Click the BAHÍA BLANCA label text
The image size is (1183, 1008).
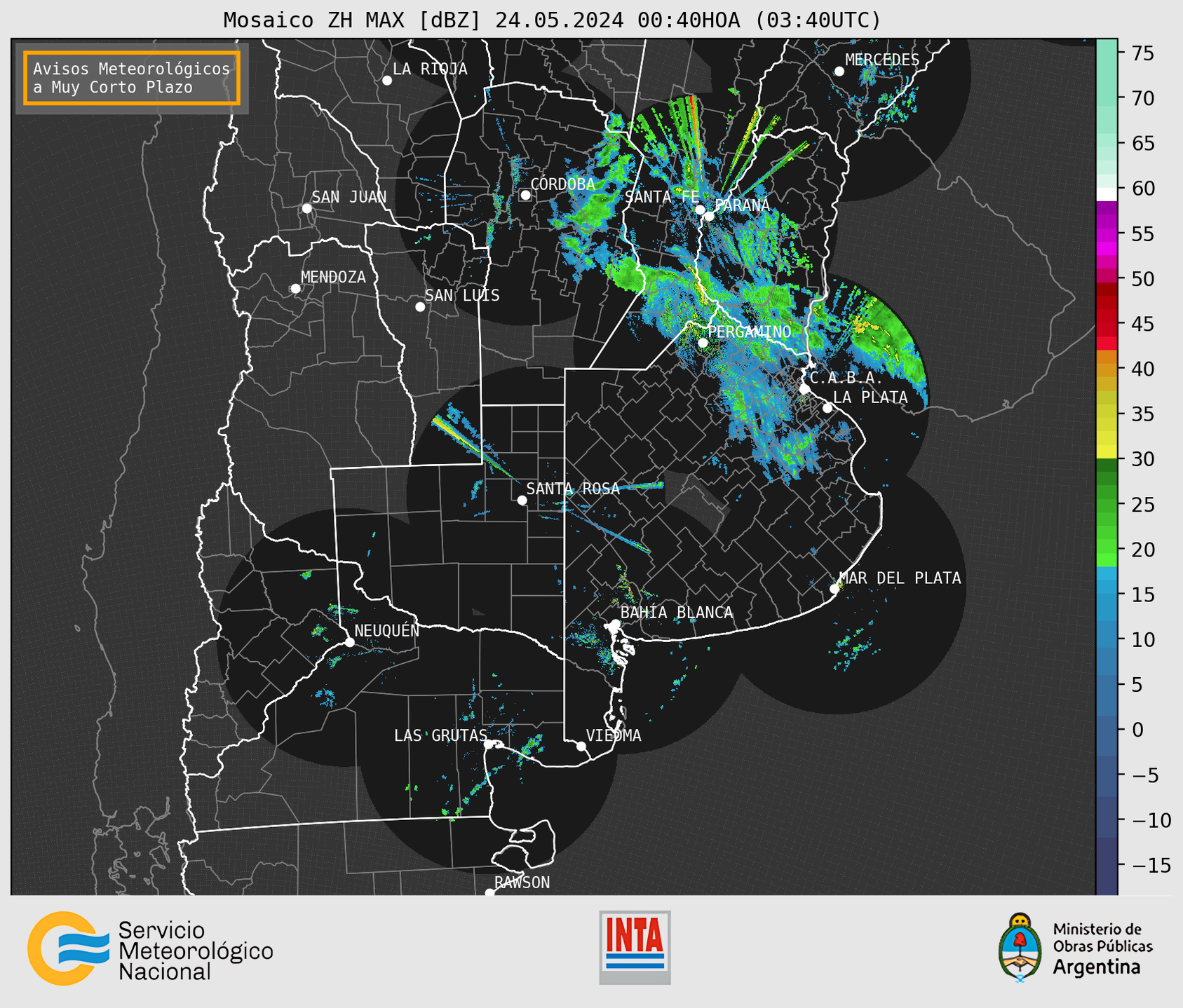coord(677,613)
